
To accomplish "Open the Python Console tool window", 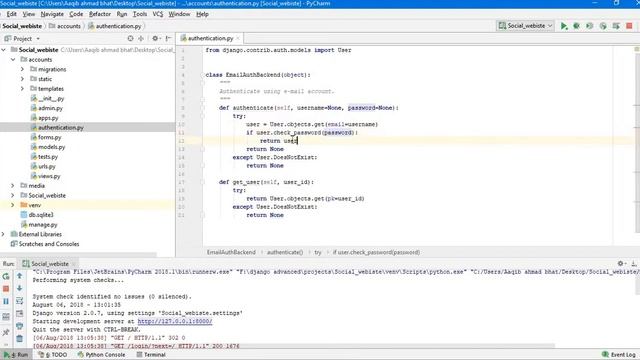I will pos(101,355).
